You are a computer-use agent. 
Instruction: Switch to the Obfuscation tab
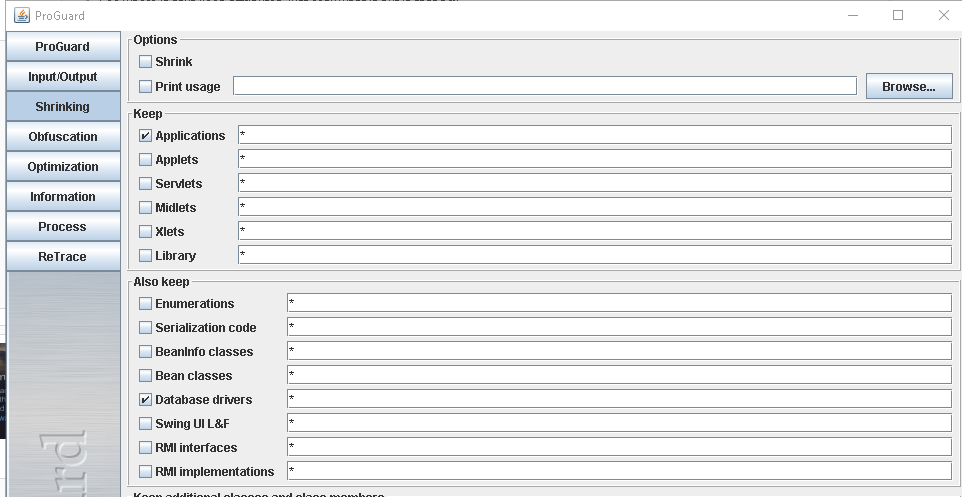tap(63, 137)
